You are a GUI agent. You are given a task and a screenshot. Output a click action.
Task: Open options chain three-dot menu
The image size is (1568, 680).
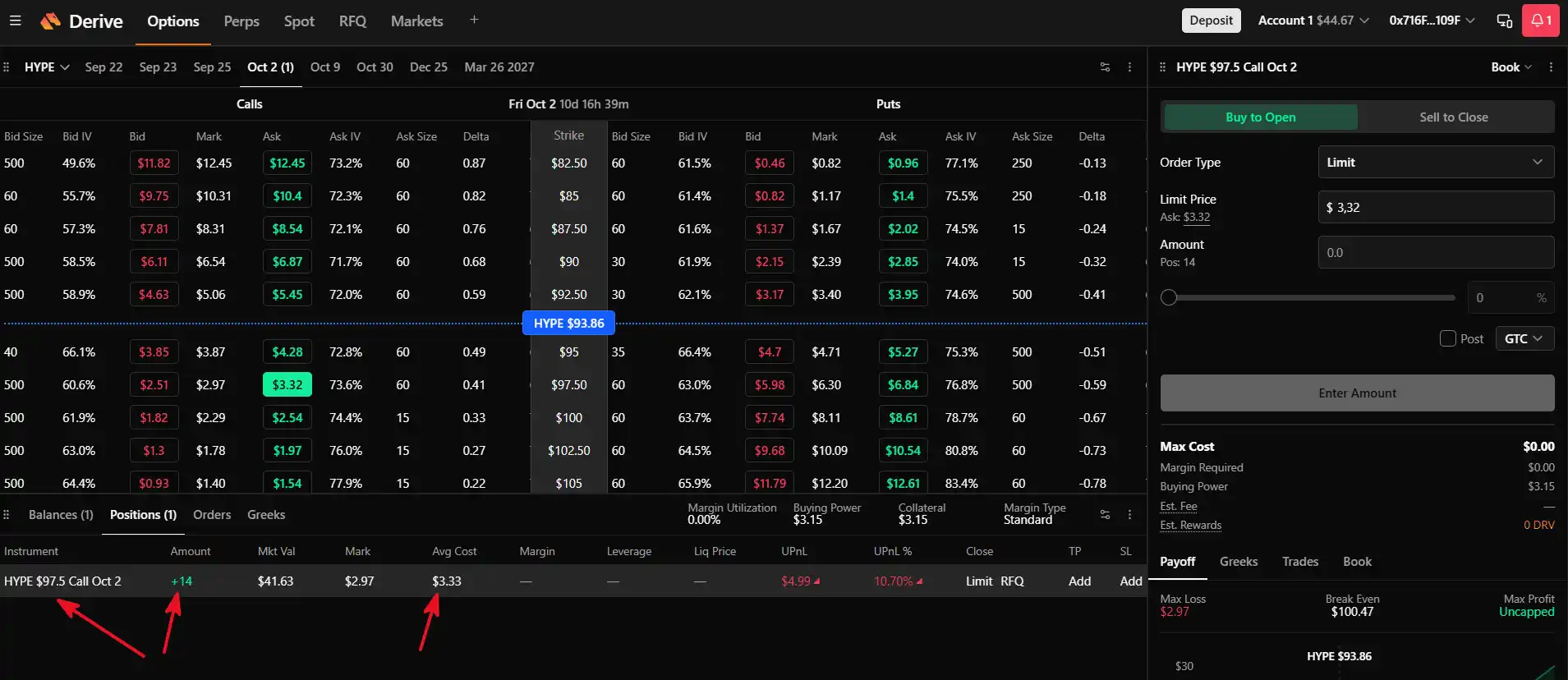coord(1129,67)
